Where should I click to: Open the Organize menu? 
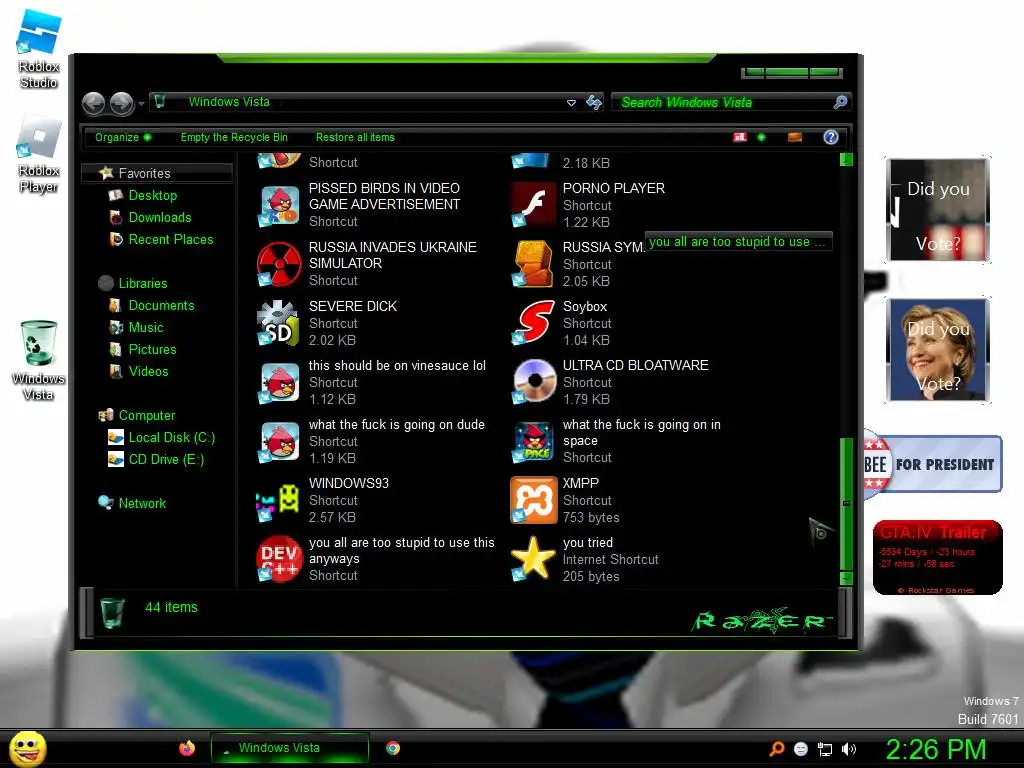[123, 137]
